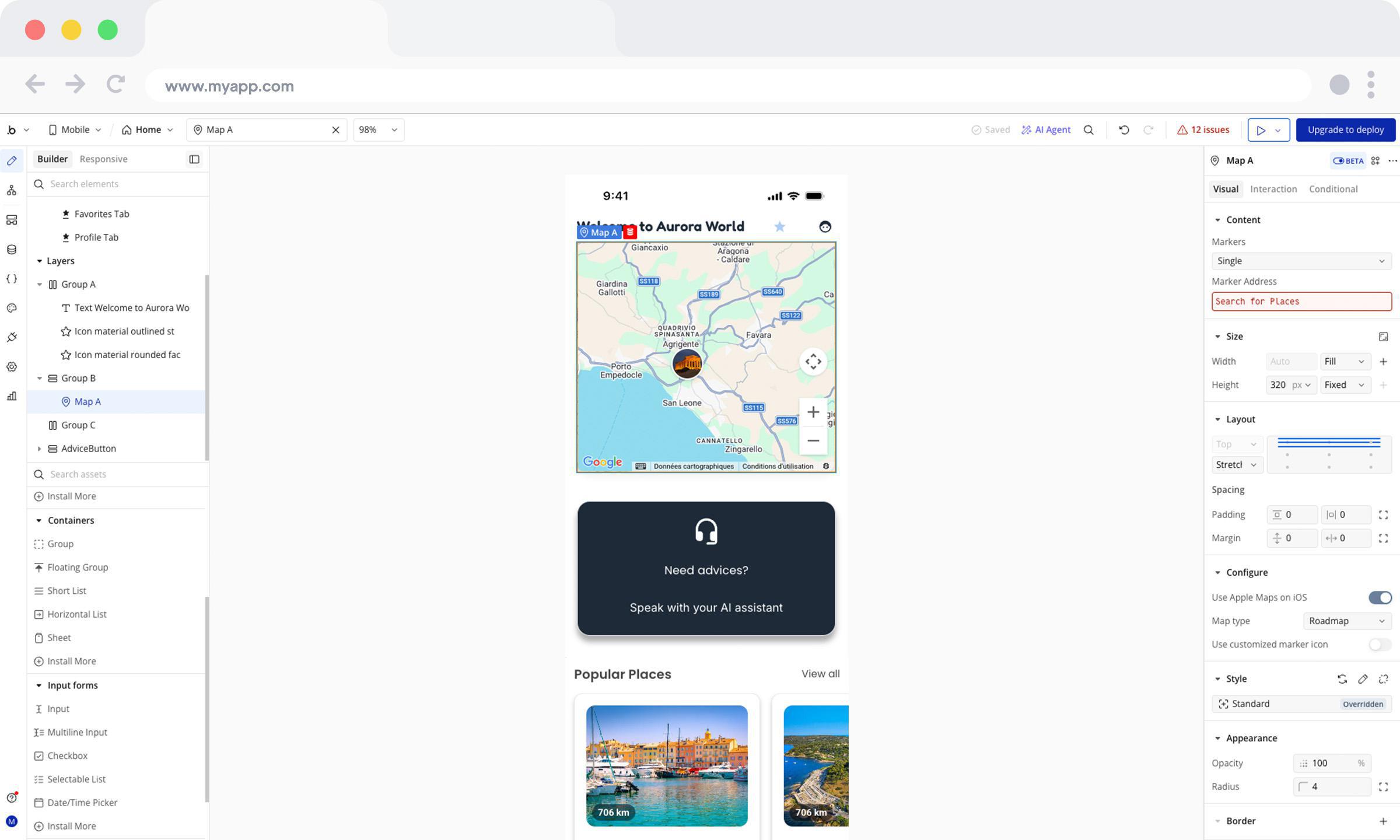Click the map zoom in plus button
This screenshot has width=1400, height=840.
(813, 412)
